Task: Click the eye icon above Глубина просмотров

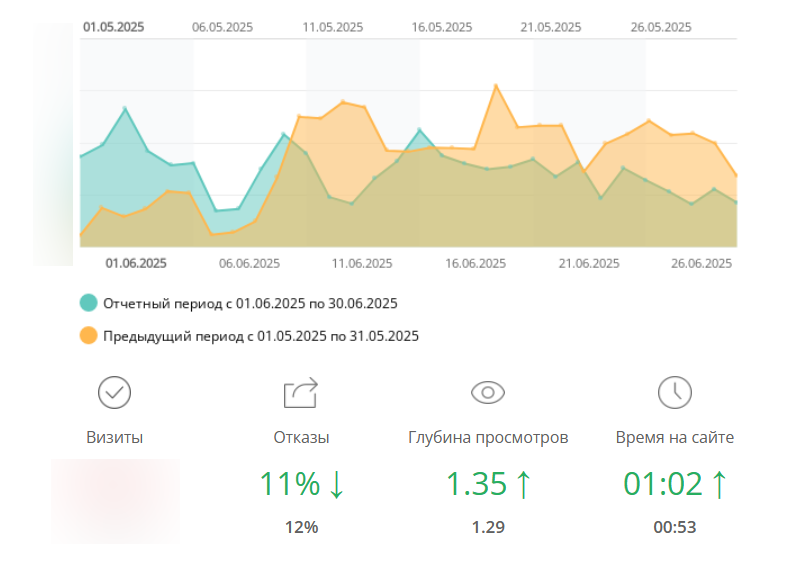Action: (x=488, y=392)
